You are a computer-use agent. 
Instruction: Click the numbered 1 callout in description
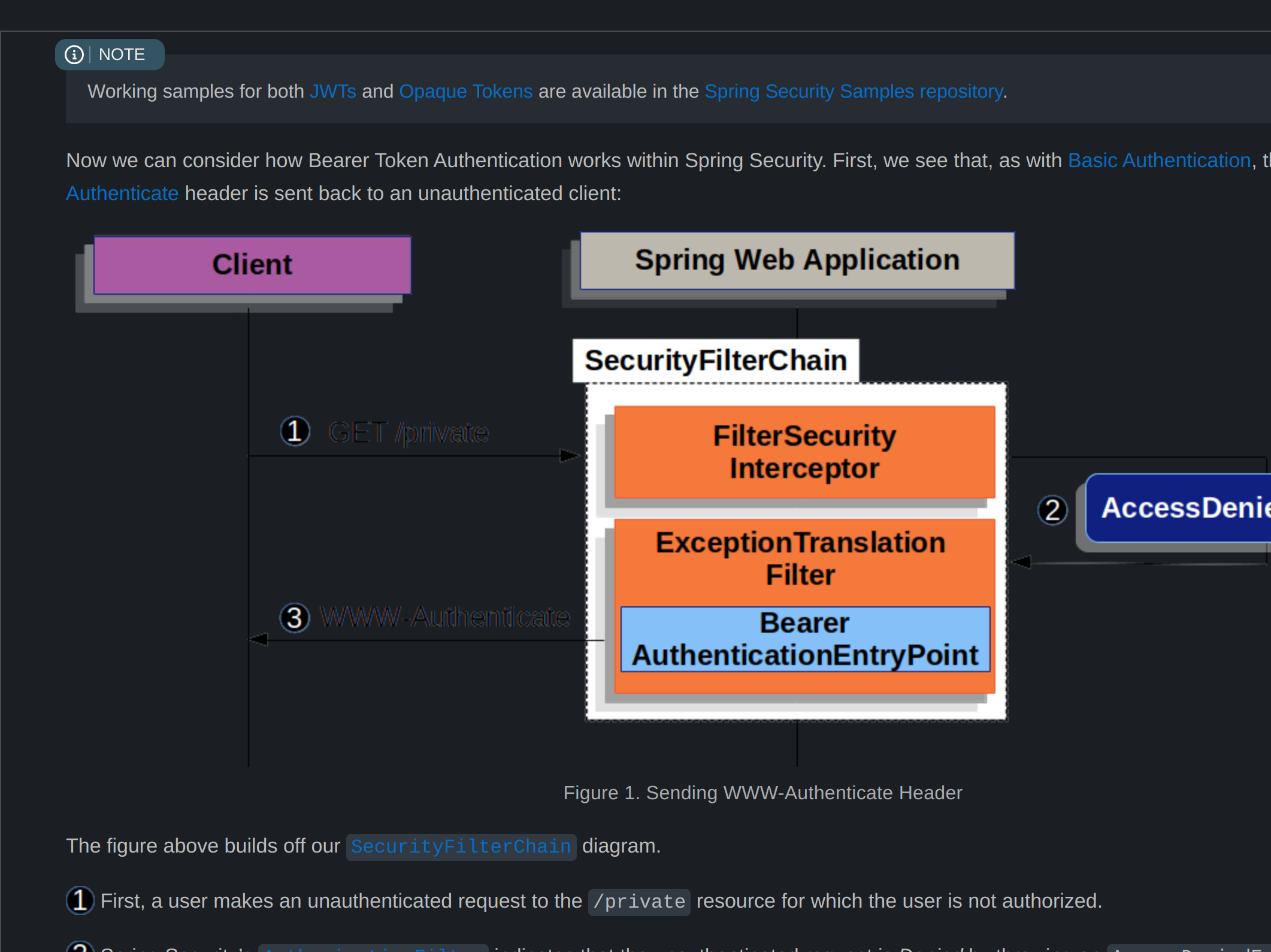[80, 900]
